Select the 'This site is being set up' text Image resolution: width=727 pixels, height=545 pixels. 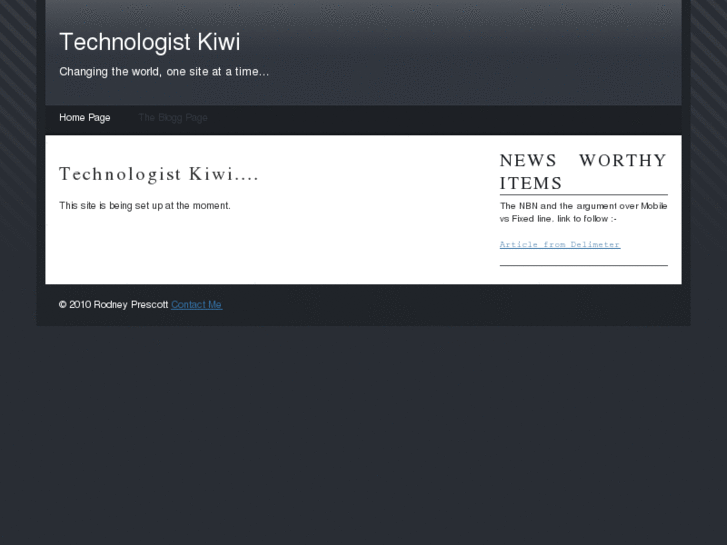point(144,206)
